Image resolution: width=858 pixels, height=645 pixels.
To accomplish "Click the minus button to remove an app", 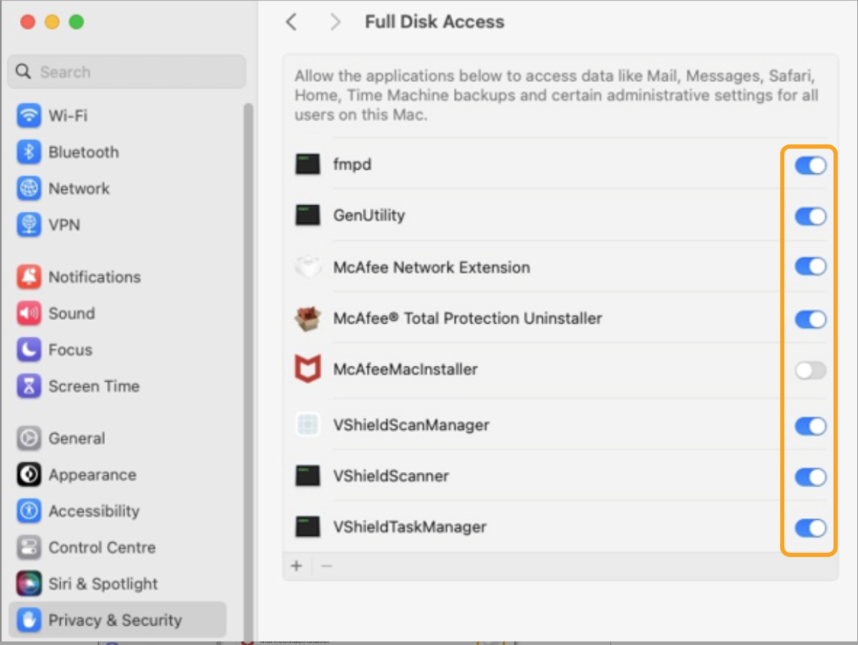I will pyautogui.click(x=327, y=566).
